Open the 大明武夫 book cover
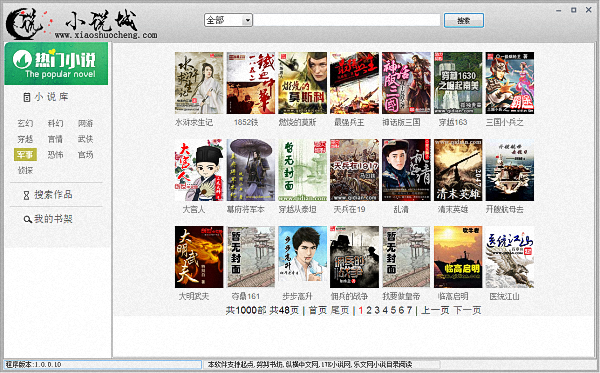Viewport: 600px width, 373px height. (199, 257)
